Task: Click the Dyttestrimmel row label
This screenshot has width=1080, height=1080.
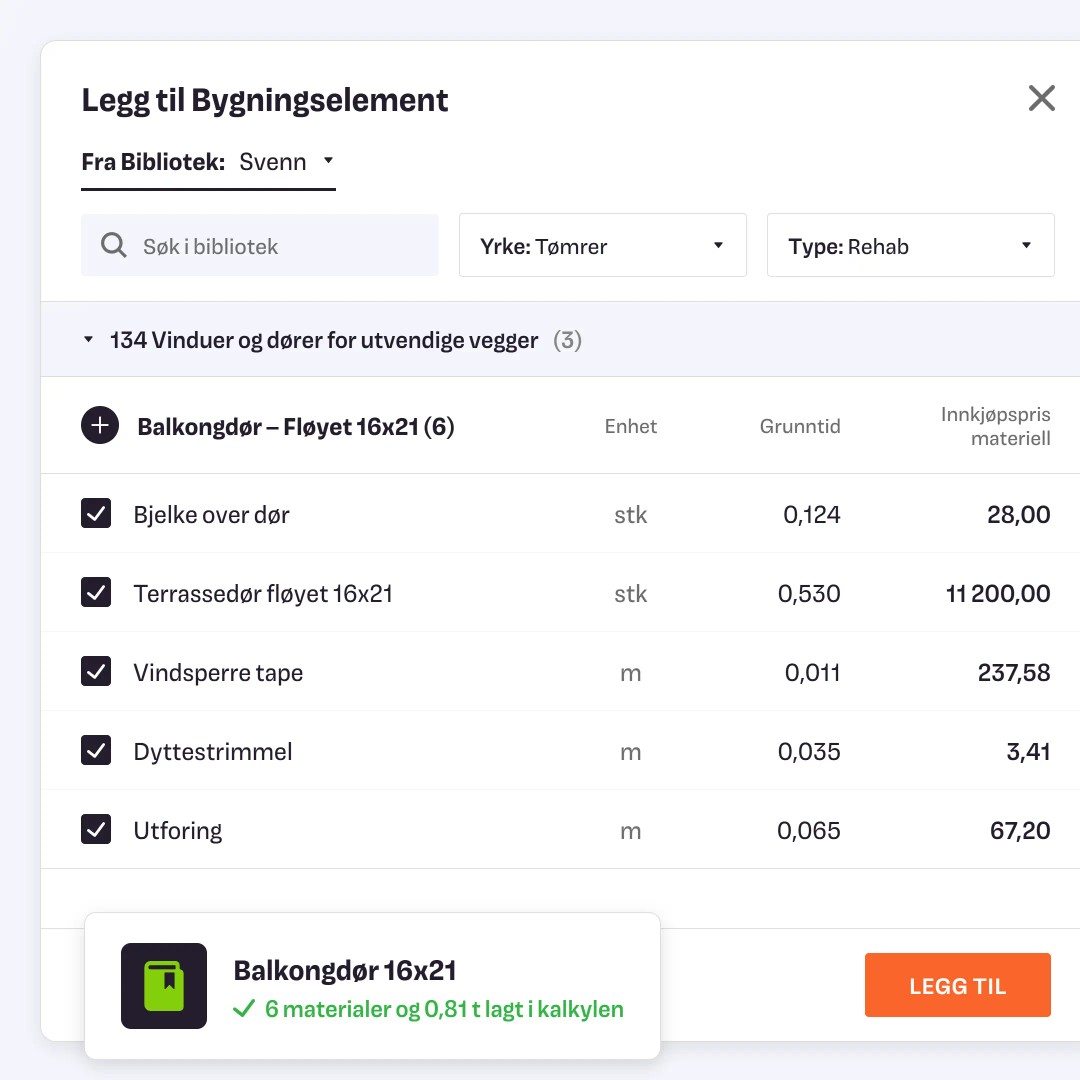Action: [x=213, y=751]
